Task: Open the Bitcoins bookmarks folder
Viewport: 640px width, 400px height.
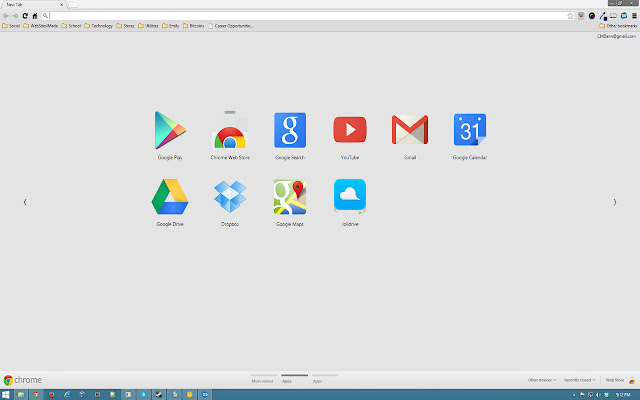Action: 193,26
